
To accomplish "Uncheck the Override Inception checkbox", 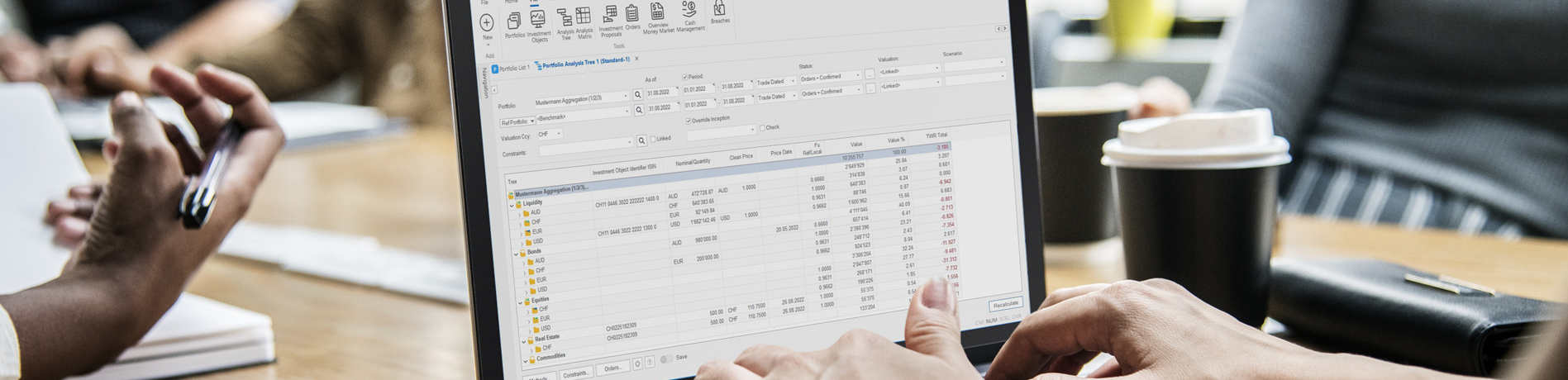I will coord(689,120).
